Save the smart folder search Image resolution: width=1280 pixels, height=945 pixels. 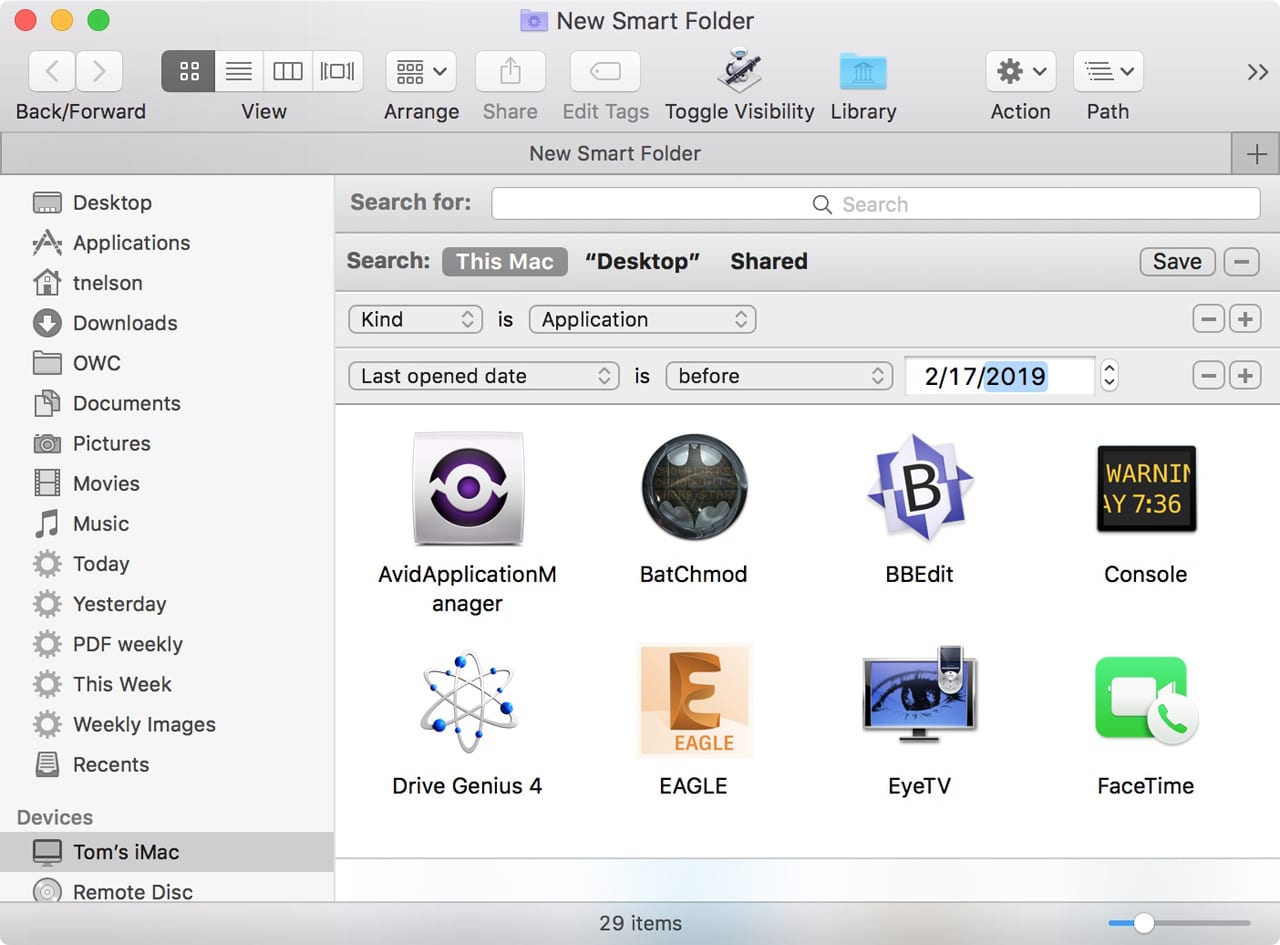1177,262
